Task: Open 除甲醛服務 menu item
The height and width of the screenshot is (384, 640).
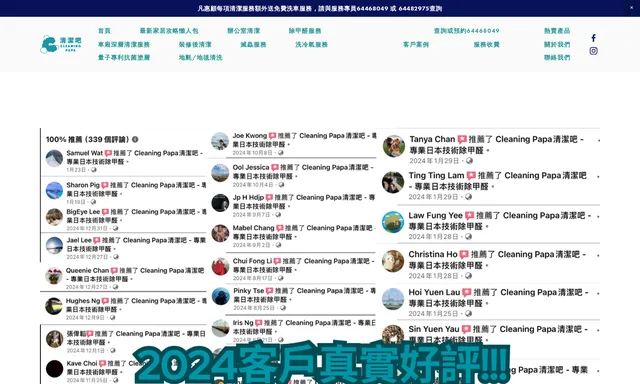Action: coord(305,31)
